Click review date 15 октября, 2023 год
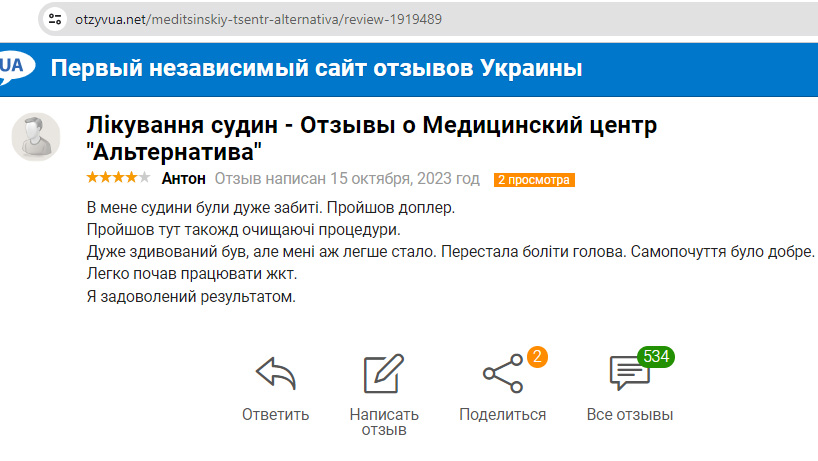Image resolution: width=818 pixels, height=461 pixels. point(405,179)
